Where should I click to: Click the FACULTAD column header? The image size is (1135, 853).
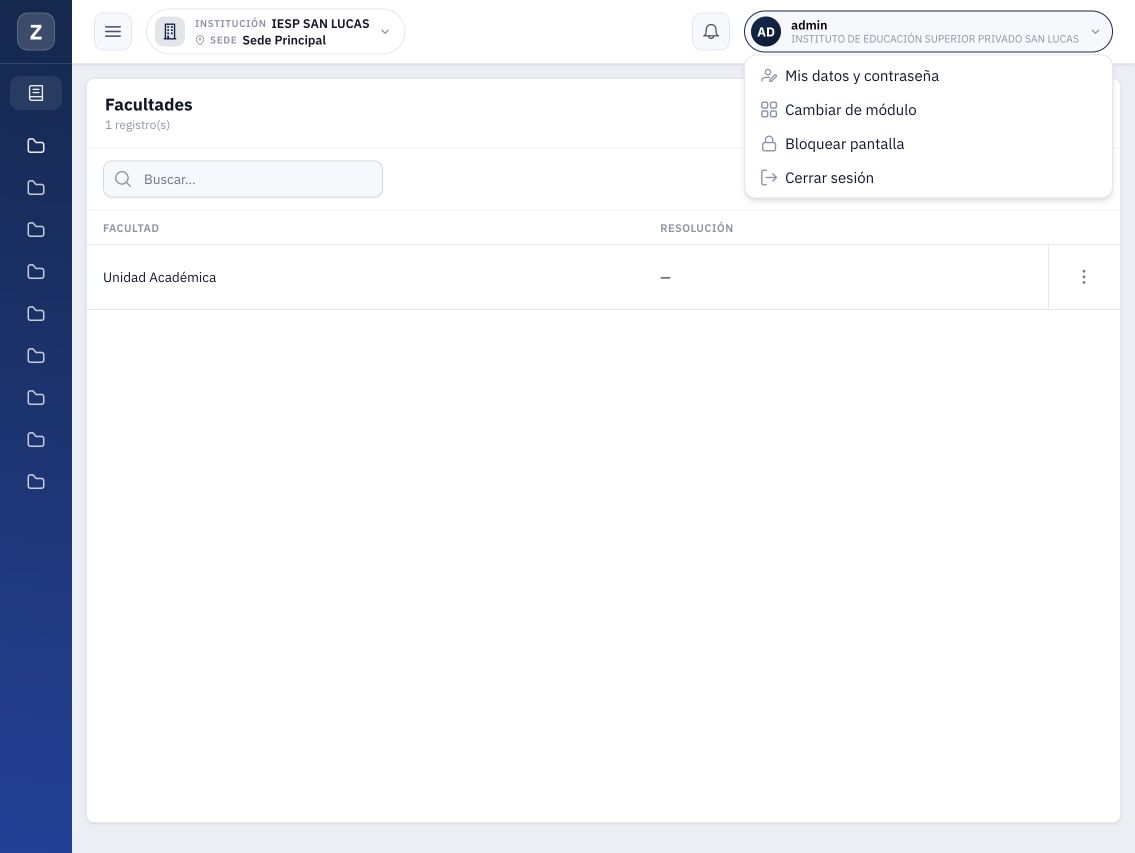[131, 228]
